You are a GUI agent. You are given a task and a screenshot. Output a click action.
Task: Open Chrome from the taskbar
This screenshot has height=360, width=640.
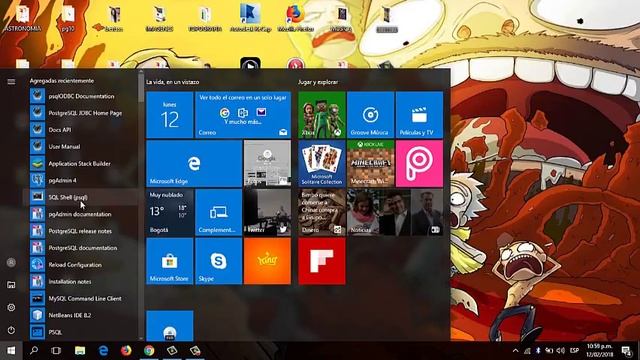[149, 351]
